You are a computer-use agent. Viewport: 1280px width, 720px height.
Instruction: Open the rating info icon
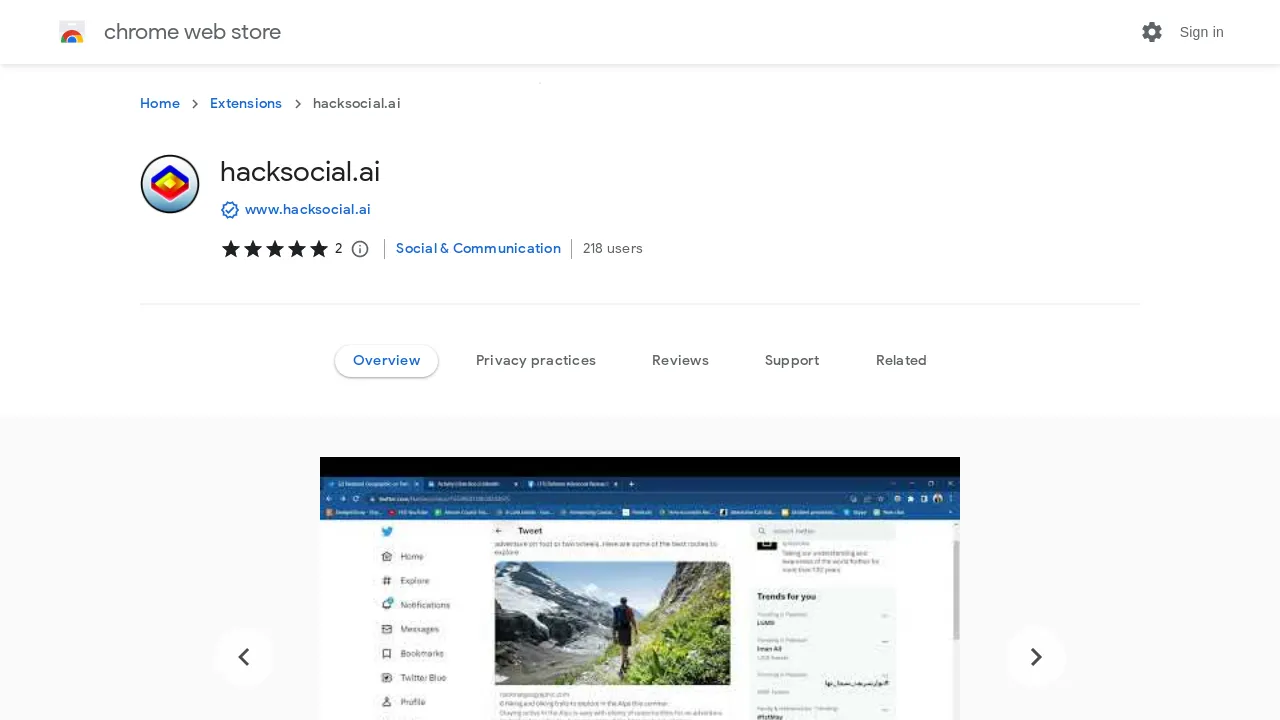coord(360,249)
